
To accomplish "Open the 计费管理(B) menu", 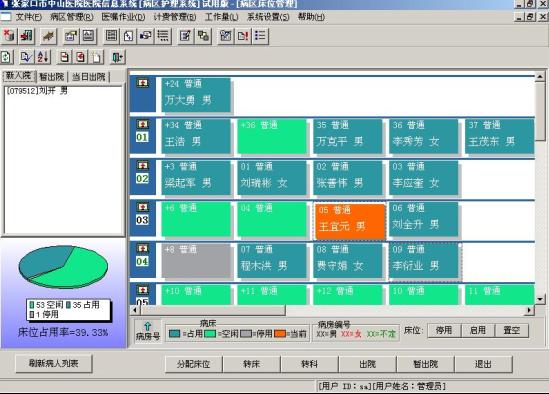I will 175,17.
